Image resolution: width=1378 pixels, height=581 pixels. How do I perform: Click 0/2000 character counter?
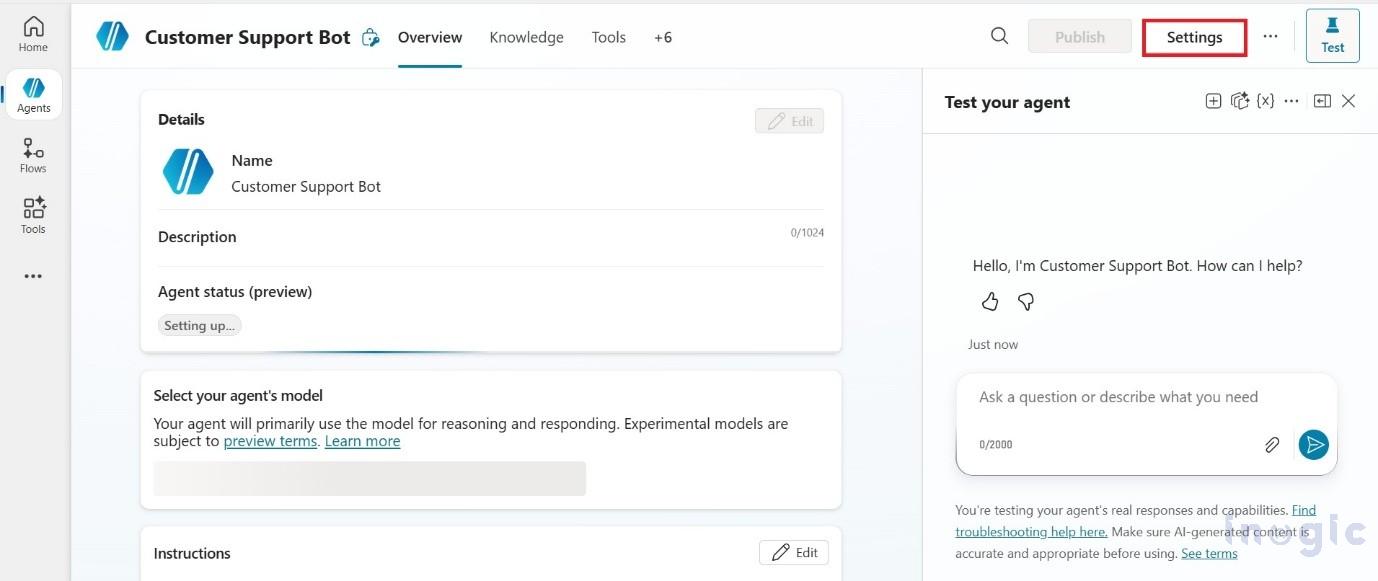coord(996,445)
